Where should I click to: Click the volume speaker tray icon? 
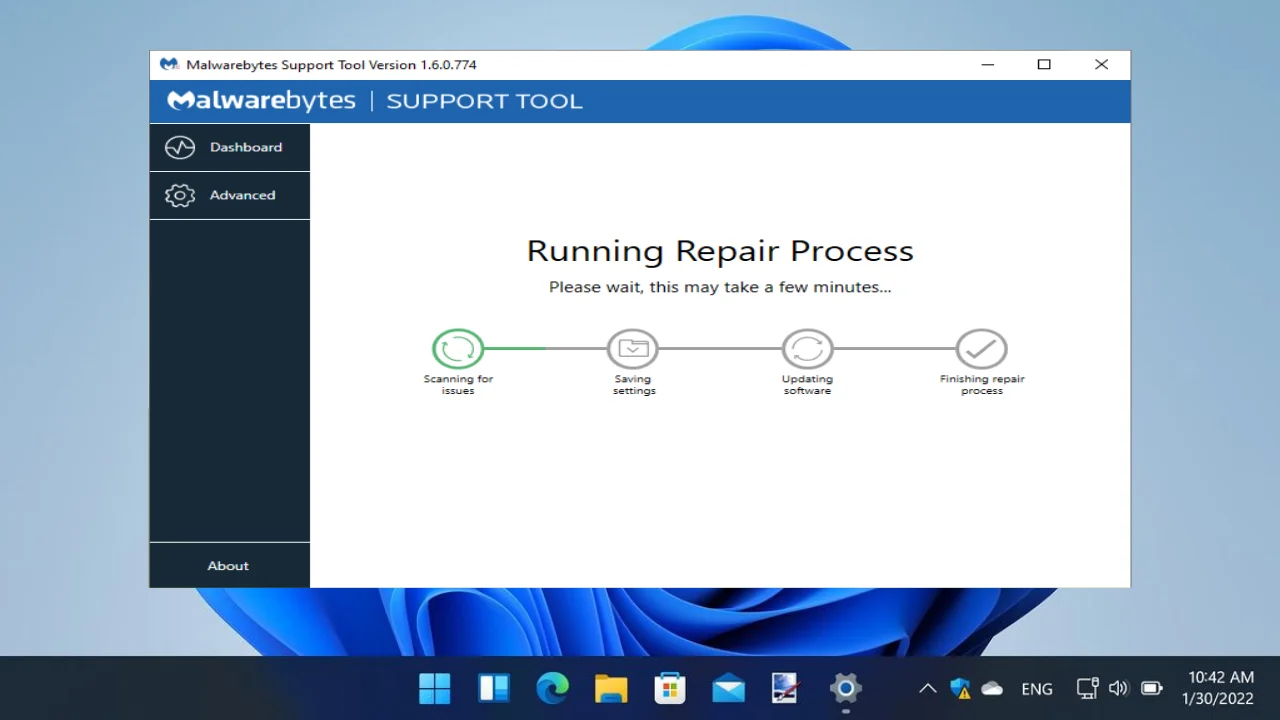[x=1118, y=688]
